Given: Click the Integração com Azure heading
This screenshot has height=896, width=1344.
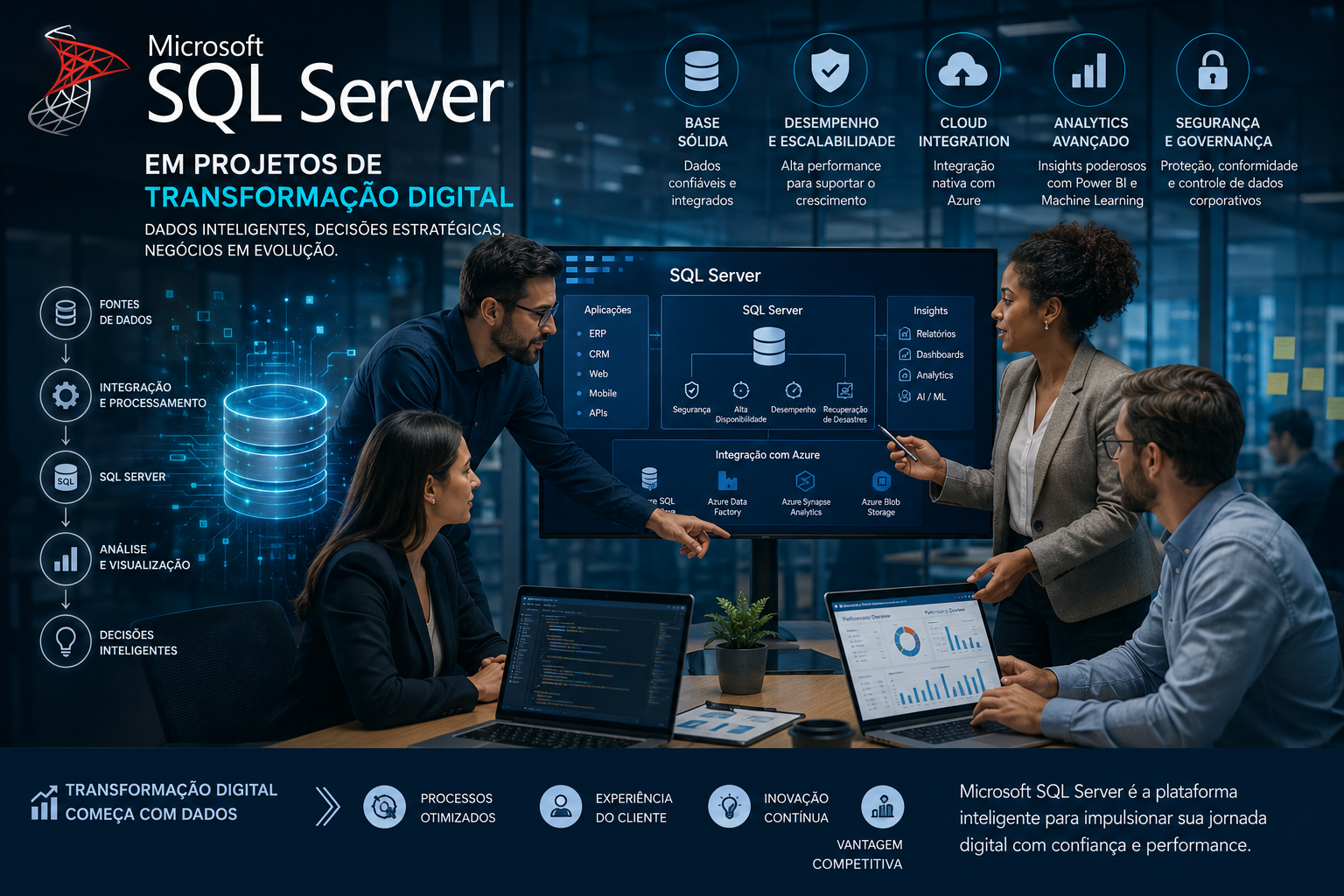Looking at the screenshot, I should pos(767,455).
